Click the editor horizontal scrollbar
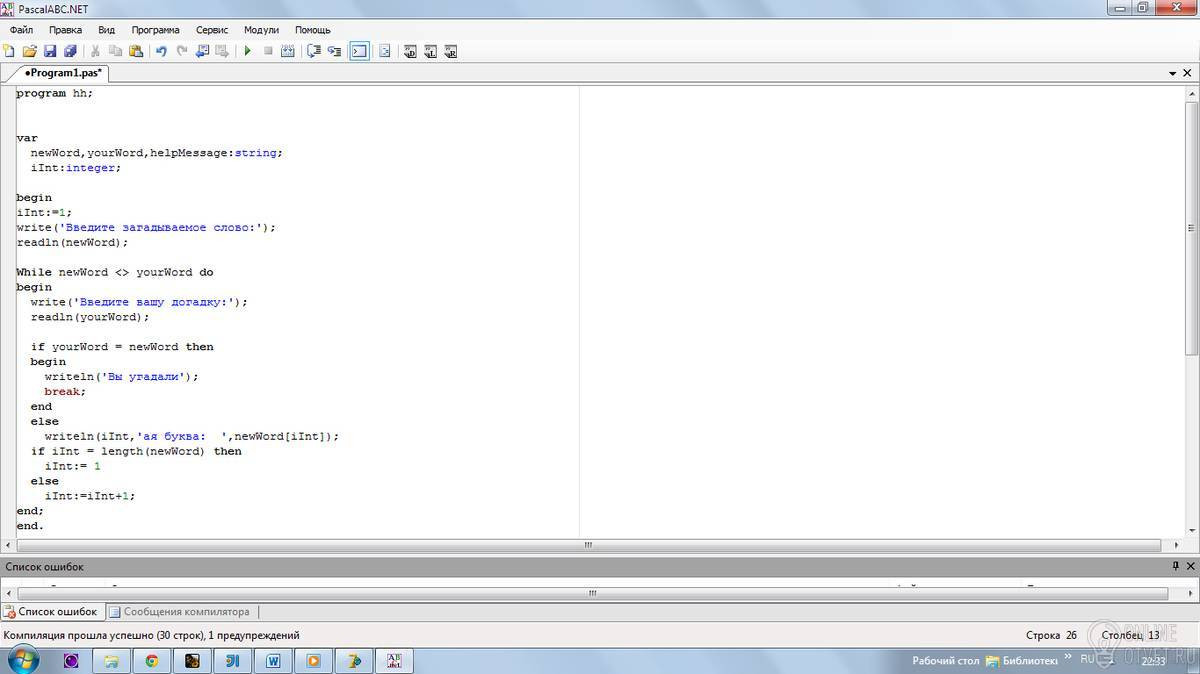The width and height of the screenshot is (1200, 674). point(589,545)
